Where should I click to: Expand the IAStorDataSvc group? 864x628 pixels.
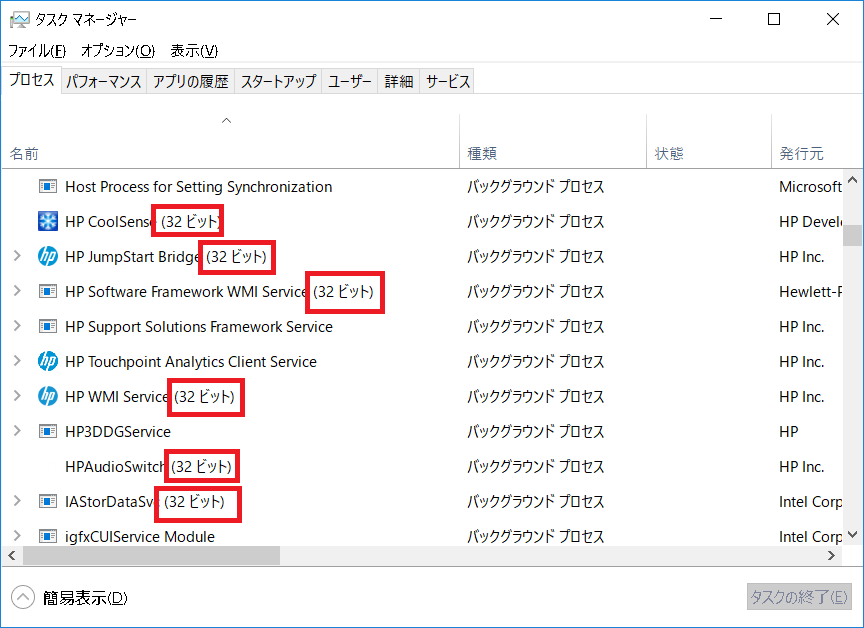pyautogui.click(x=17, y=501)
